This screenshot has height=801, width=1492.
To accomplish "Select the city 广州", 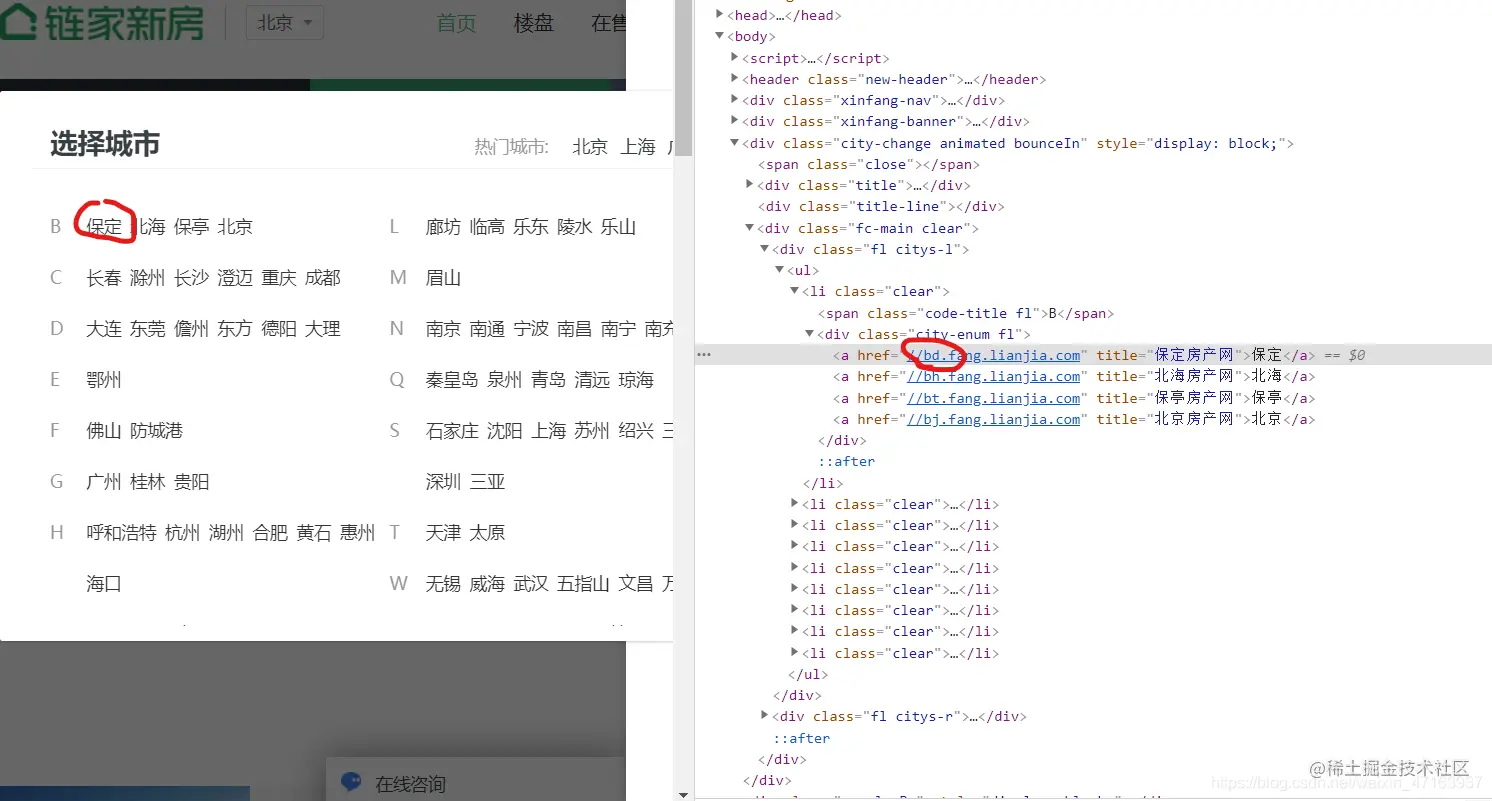I will point(104,482).
